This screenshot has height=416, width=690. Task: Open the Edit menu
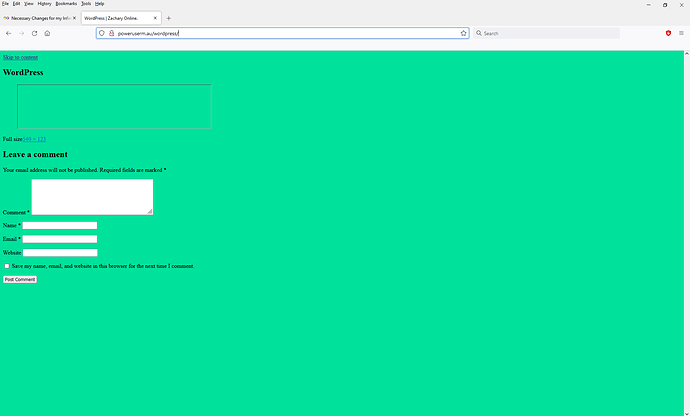click(16, 4)
